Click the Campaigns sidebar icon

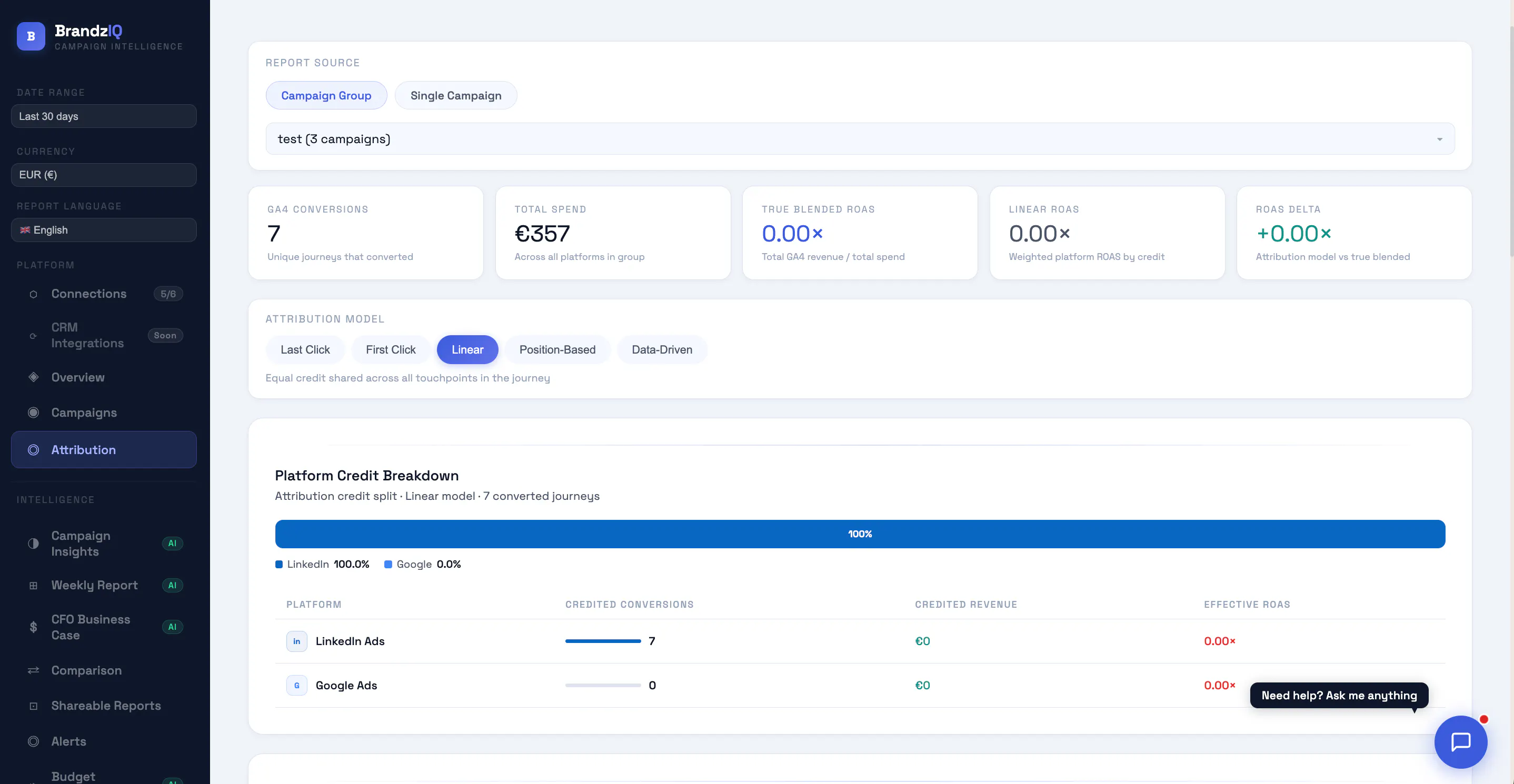pyautogui.click(x=34, y=413)
